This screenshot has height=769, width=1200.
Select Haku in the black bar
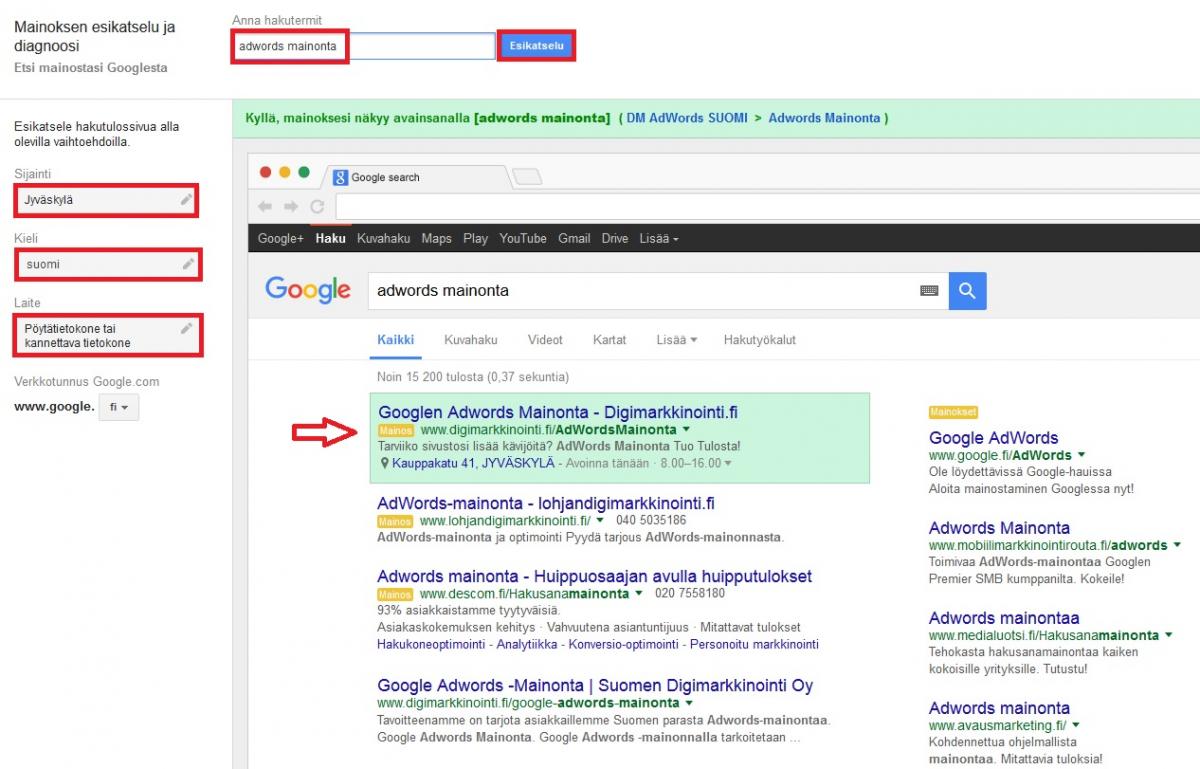click(330, 239)
